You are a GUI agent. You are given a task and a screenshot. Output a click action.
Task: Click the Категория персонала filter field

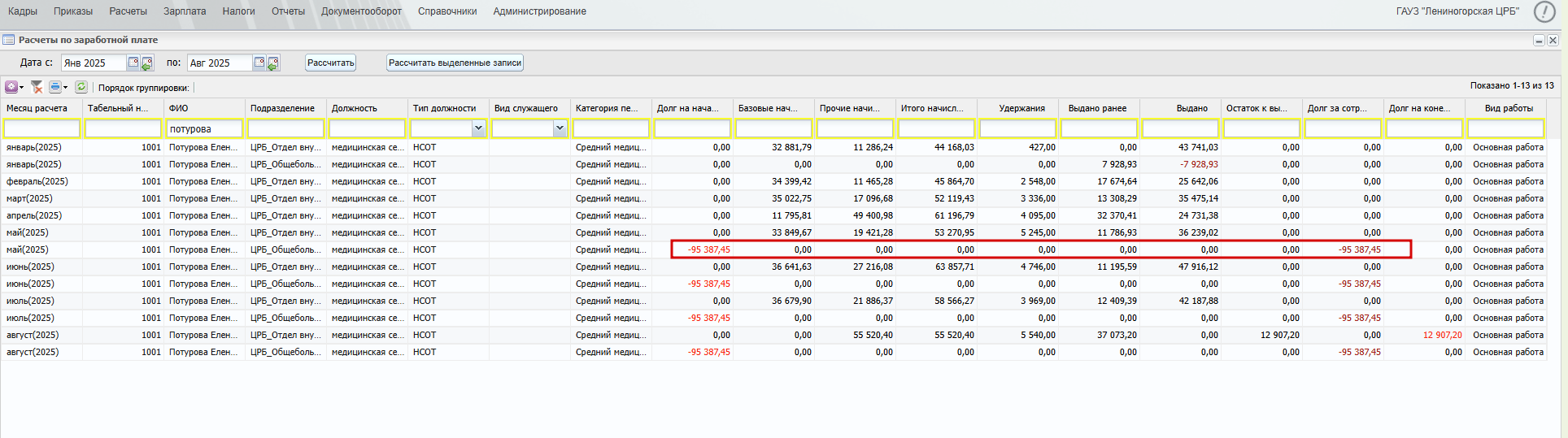[611, 128]
